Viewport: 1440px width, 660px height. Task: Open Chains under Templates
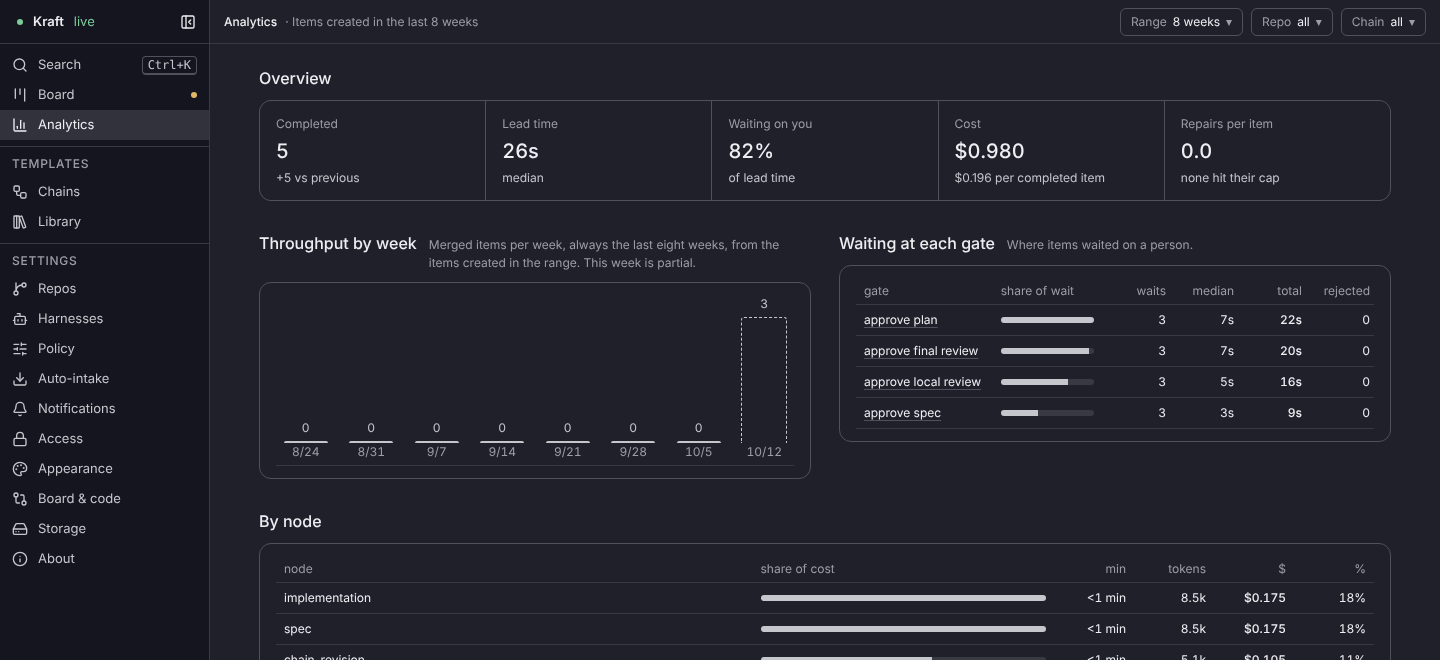(x=105, y=192)
